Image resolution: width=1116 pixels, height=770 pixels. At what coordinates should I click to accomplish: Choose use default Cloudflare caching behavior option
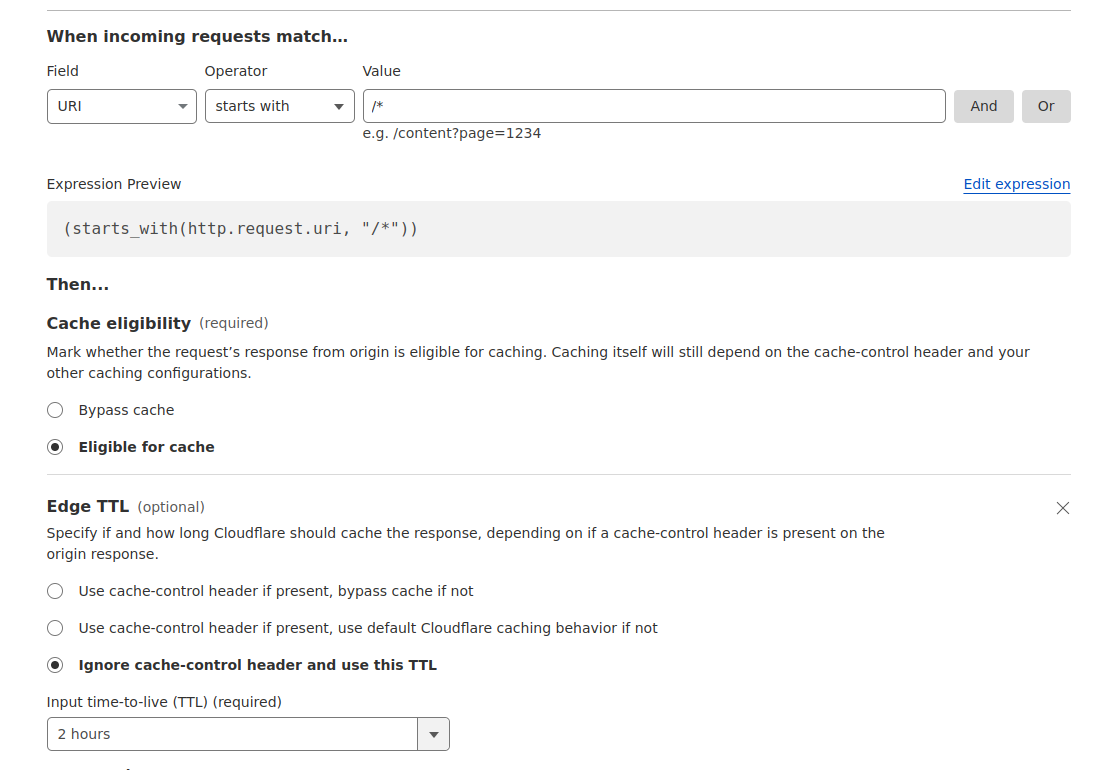56,628
